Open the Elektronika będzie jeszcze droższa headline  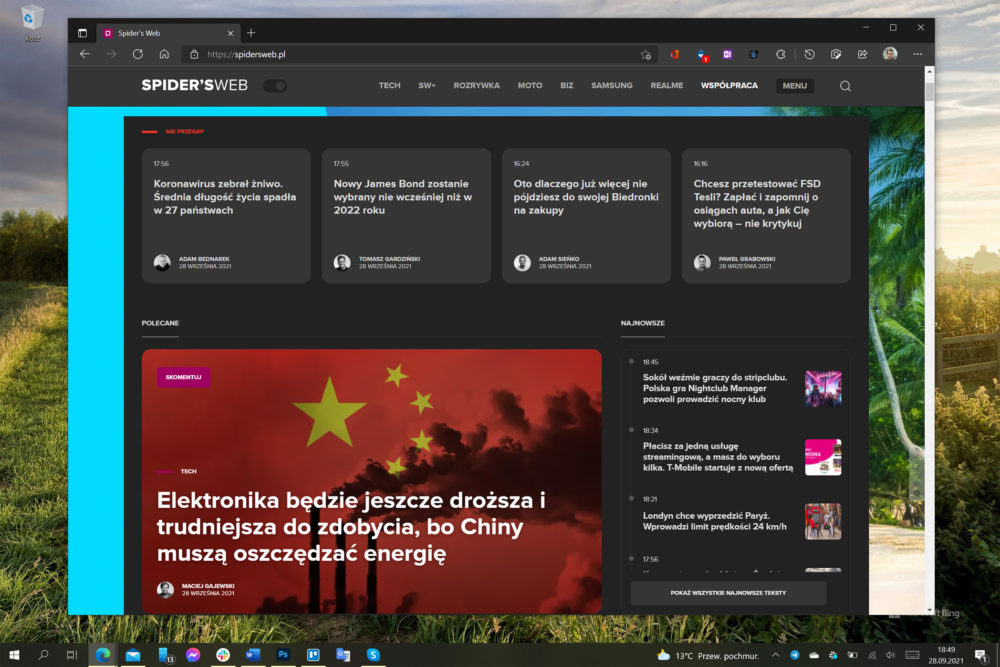tap(351, 527)
